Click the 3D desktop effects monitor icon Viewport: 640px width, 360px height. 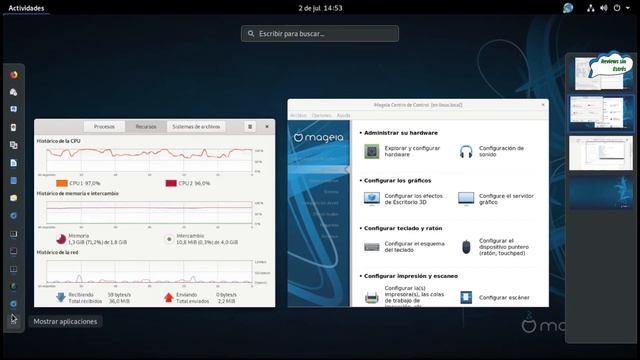coord(371,199)
